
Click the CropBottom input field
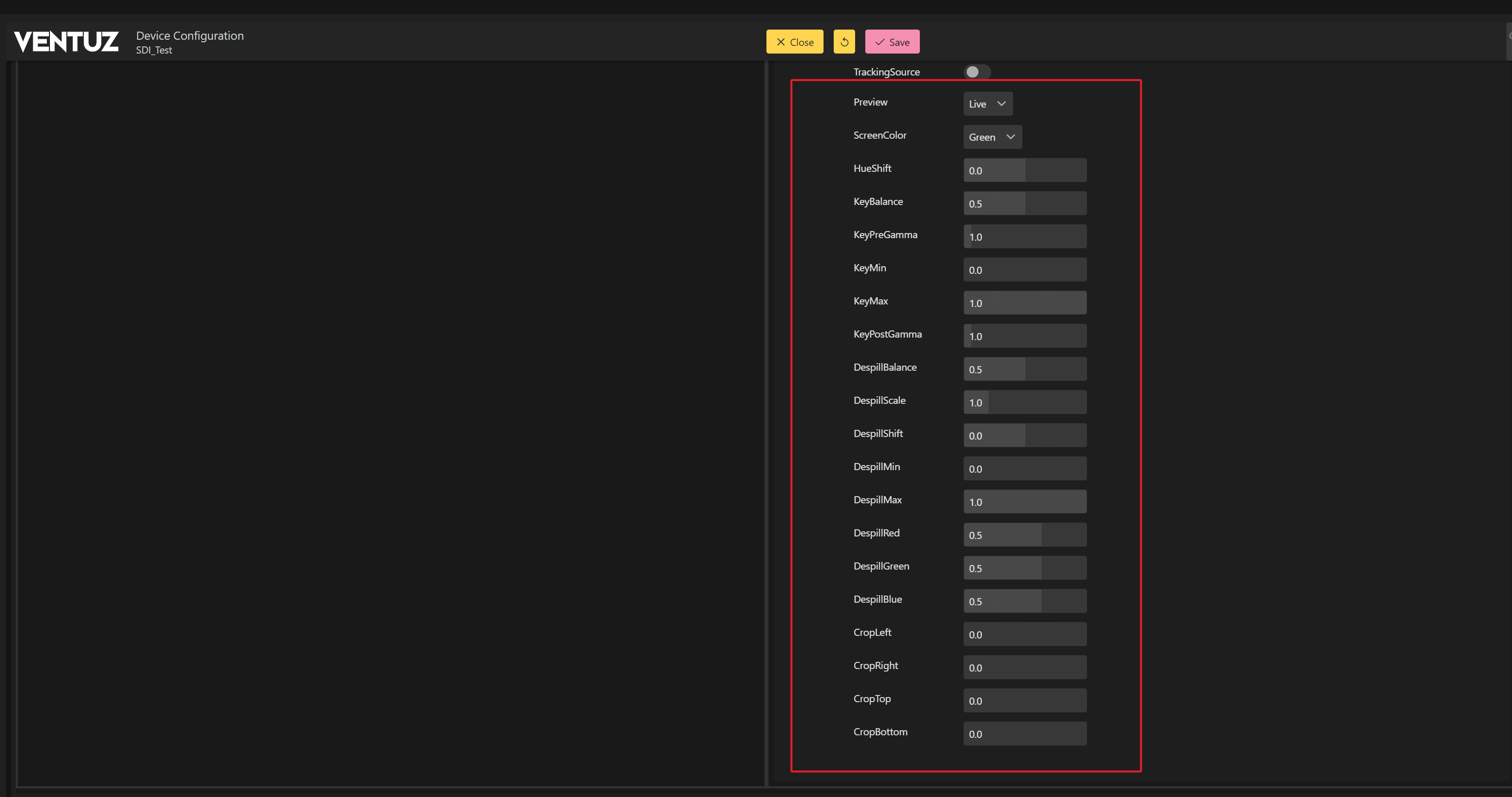1024,734
